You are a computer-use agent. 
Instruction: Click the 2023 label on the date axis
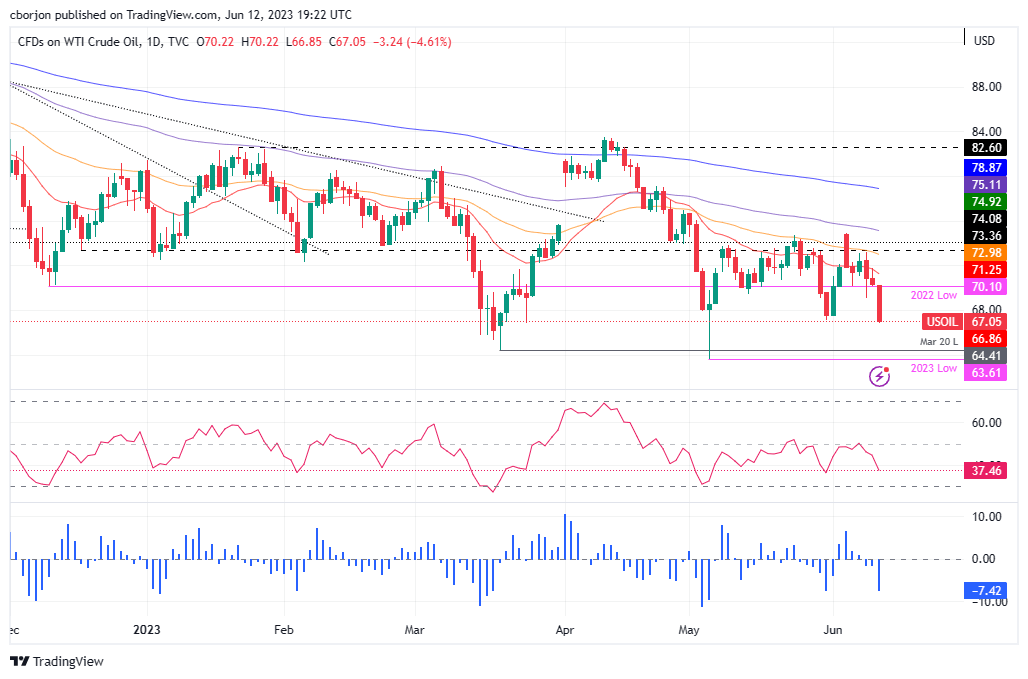(146, 631)
